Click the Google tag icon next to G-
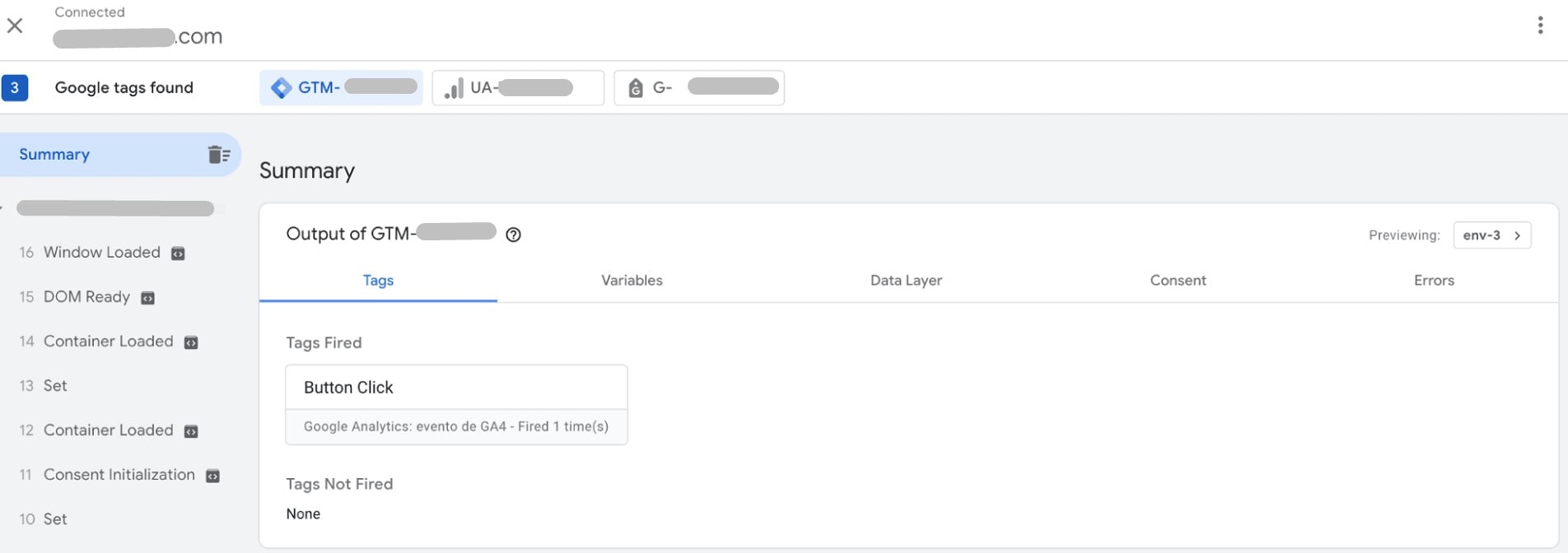 point(635,88)
